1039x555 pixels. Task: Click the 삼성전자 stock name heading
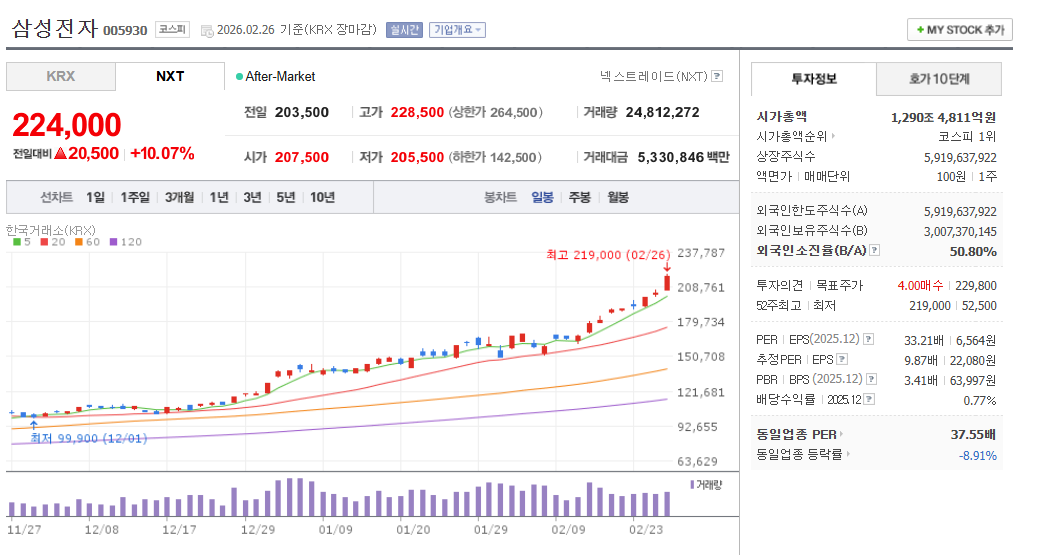[x=55, y=29]
